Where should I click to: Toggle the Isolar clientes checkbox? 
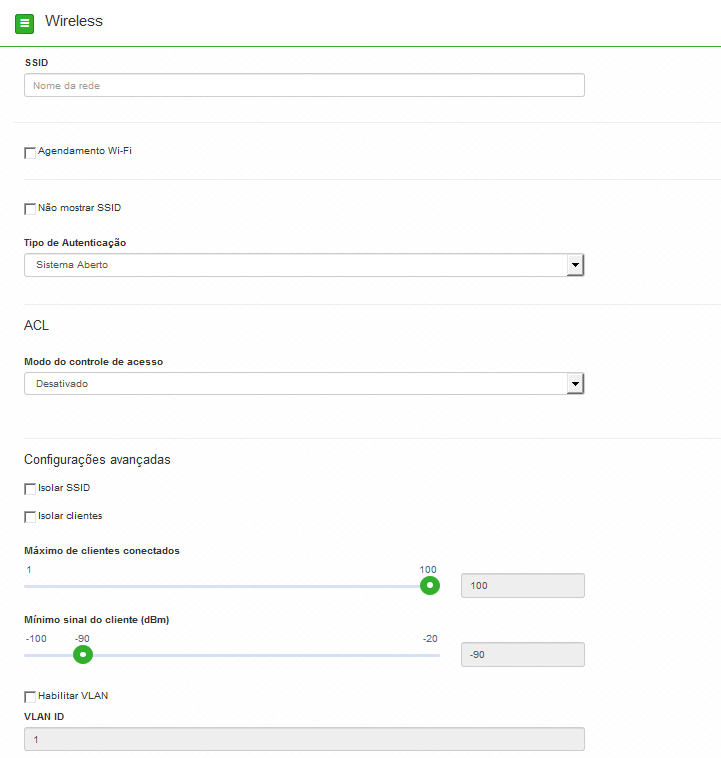30,517
